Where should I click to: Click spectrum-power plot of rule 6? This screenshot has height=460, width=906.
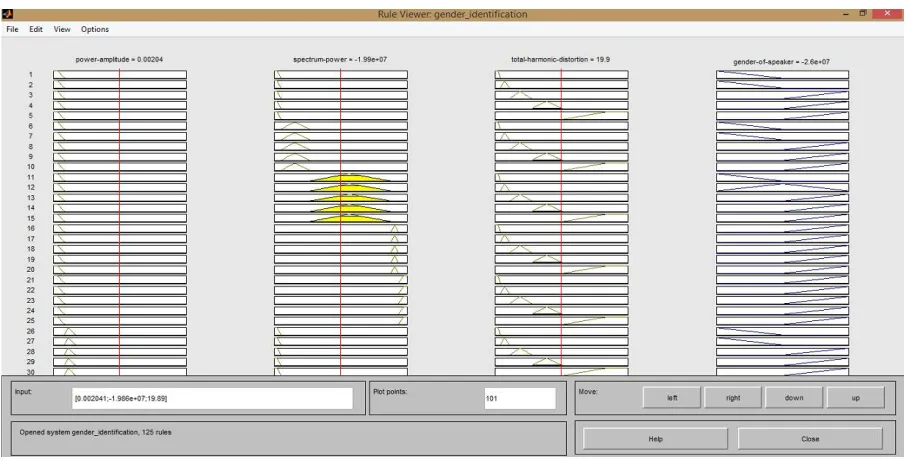click(340, 126)
